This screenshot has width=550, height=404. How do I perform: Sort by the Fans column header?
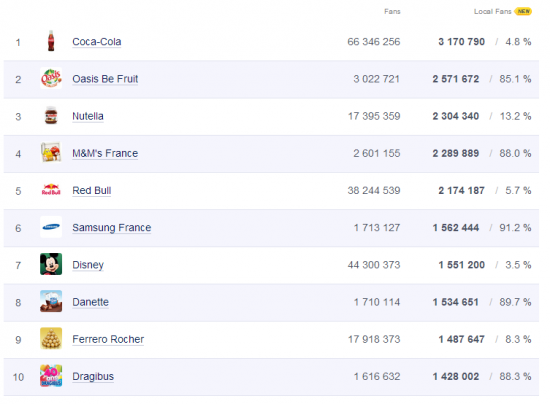point(392,12)
